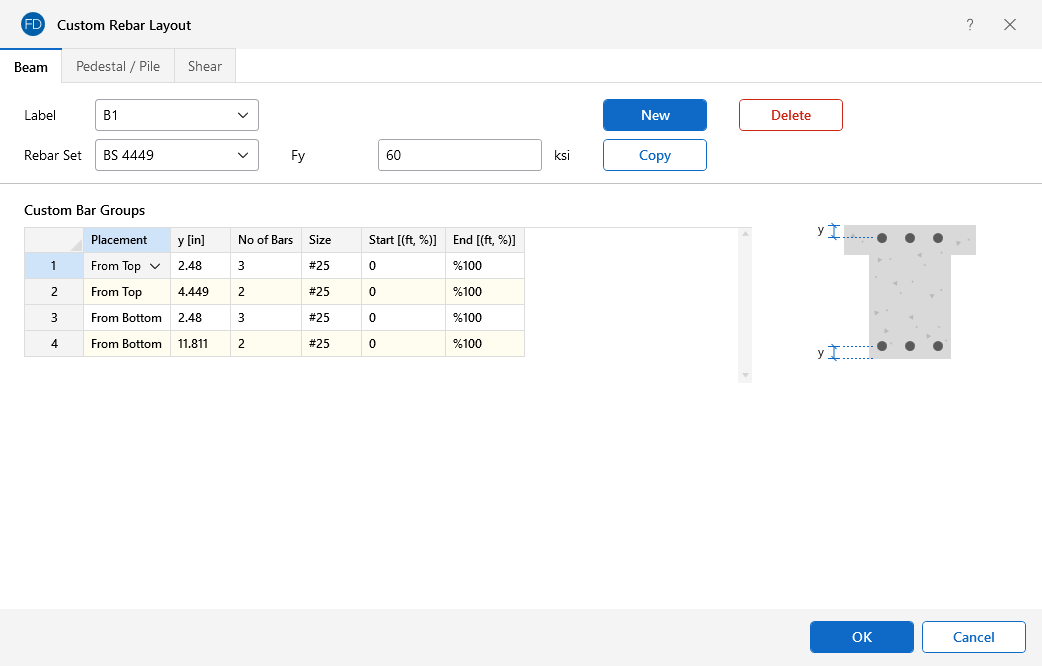Click the red Delete button
Screen dimensions: 1042x666
[x=790, y=115]
